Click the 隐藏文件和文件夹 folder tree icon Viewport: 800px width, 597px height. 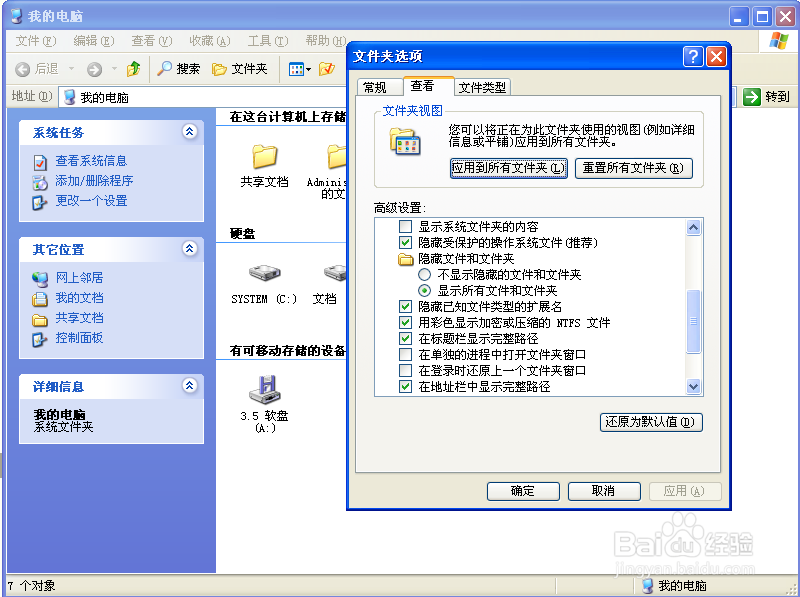tap(405, 259)
